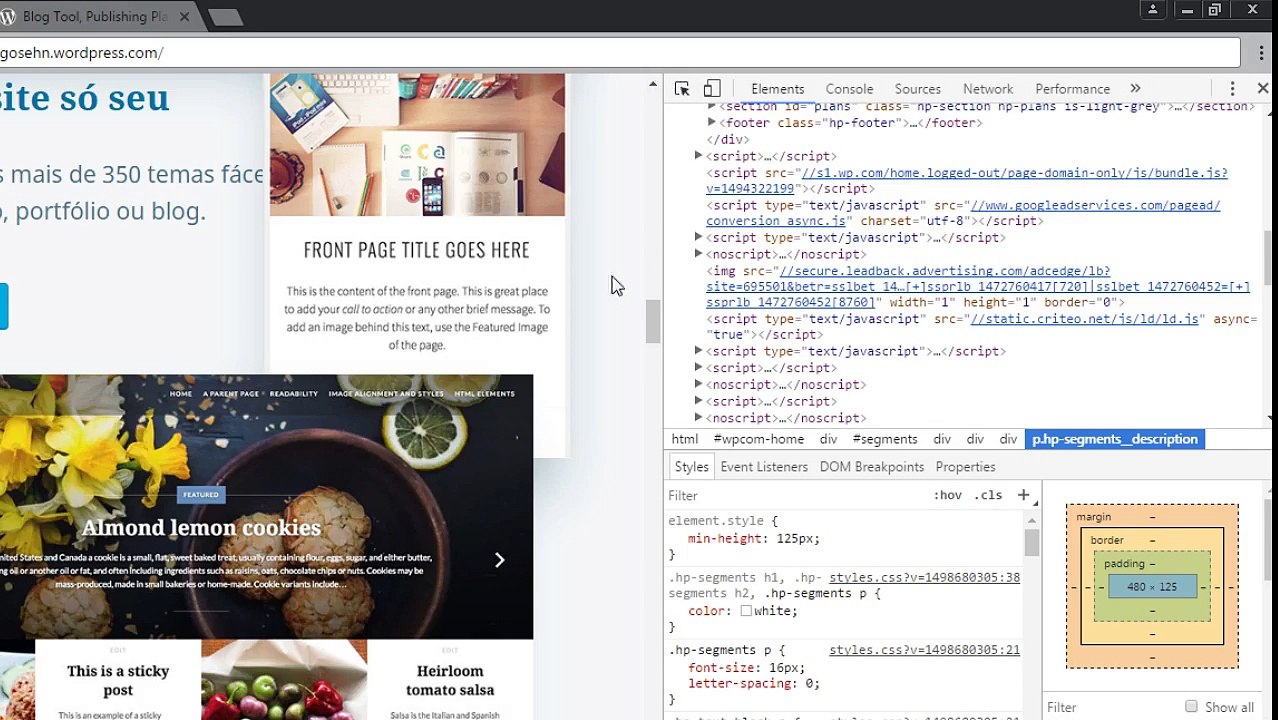The height and width of the screenshot is (720, 1278).
Task: Open the Network tab
Action: pyautogui.click(x=988, y=89)
